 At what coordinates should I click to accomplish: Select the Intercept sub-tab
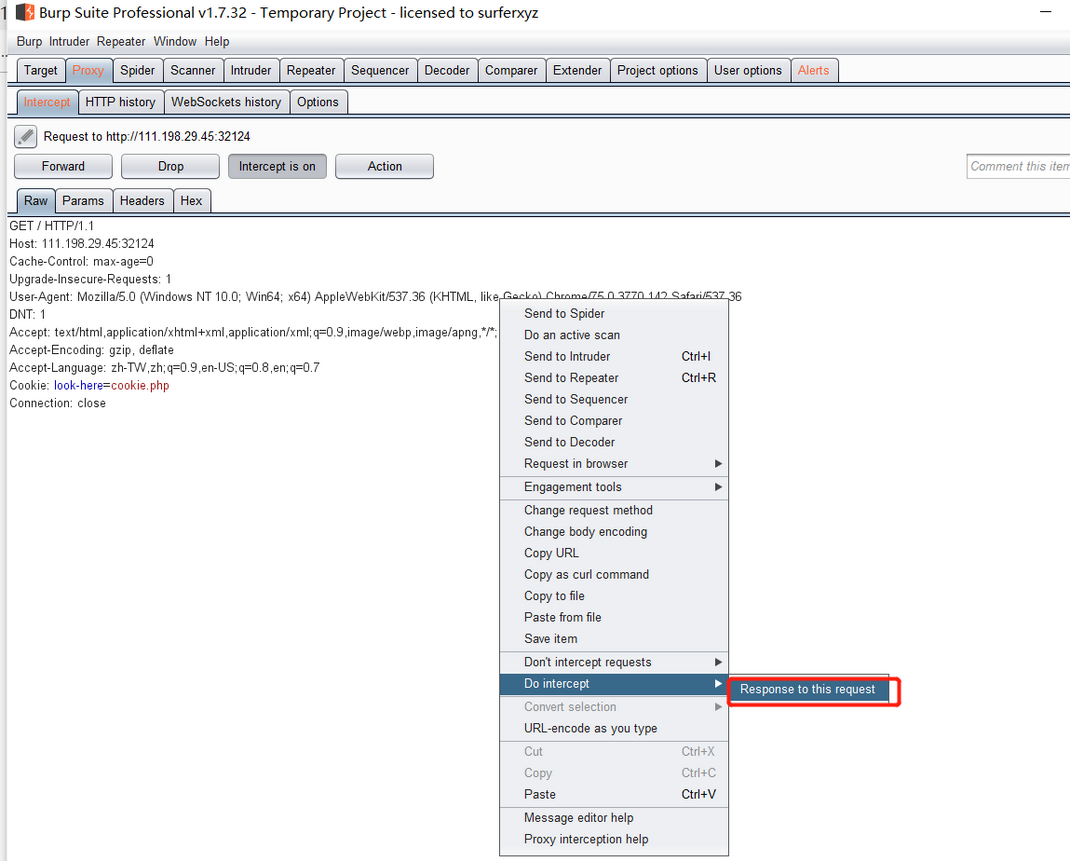tap(47, 102)
